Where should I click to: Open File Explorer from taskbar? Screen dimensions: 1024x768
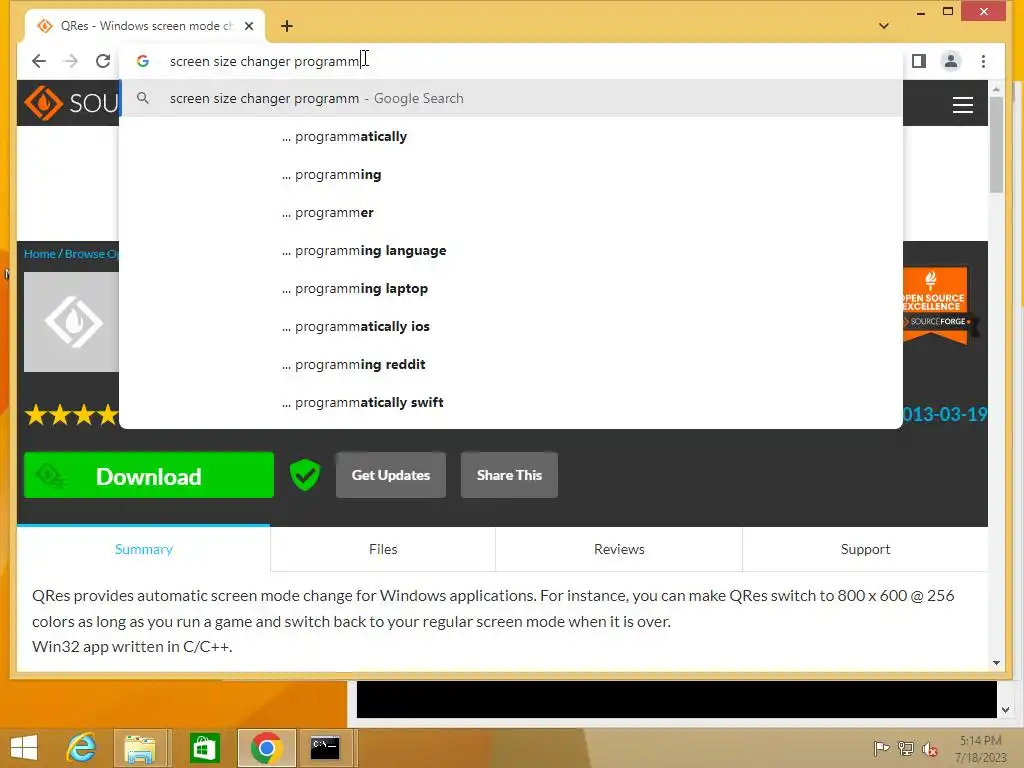(140, 748)
